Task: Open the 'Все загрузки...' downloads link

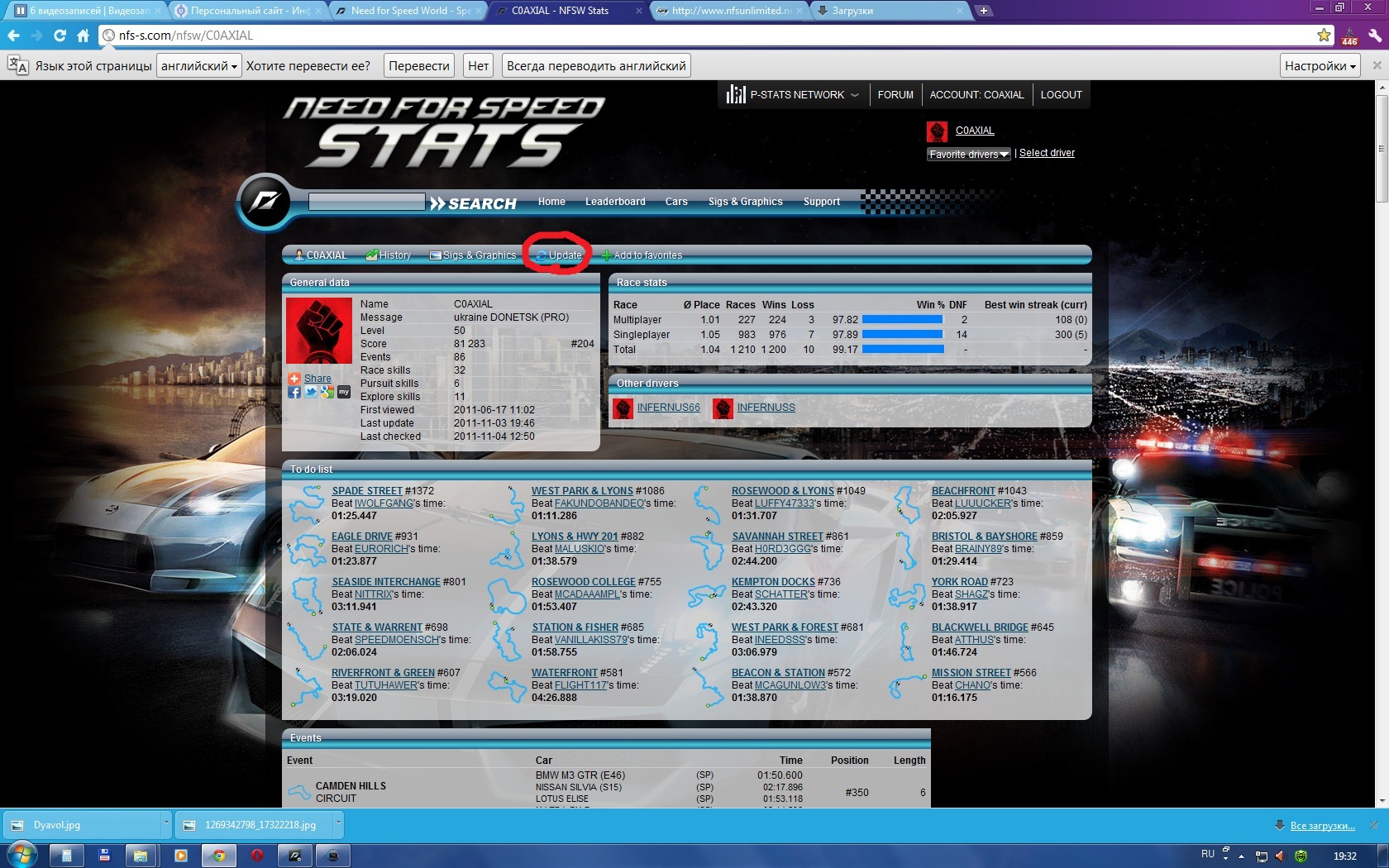Action: (1322, 826)
